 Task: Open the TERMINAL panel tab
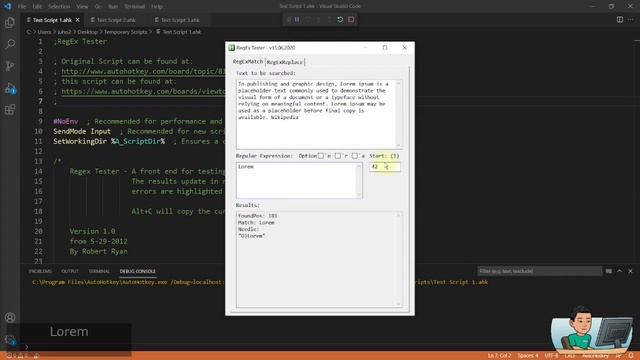pyautogui.click(x=99, y=271)
